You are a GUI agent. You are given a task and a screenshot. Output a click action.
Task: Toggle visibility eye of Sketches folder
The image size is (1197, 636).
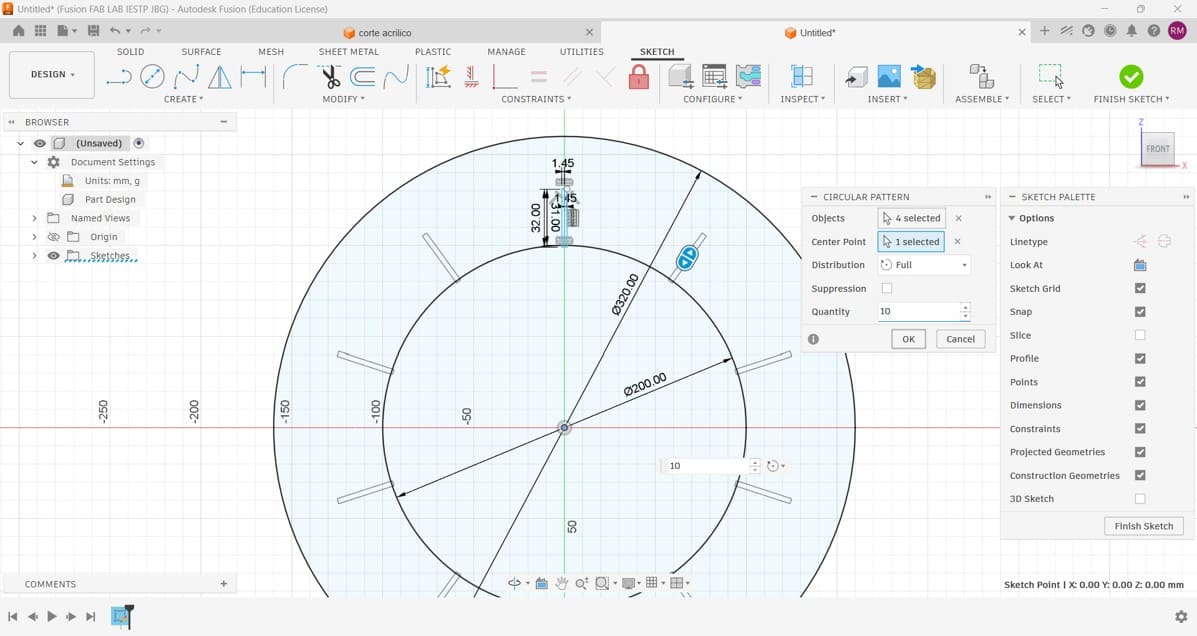pyautogui.click(x=53, y=256)
